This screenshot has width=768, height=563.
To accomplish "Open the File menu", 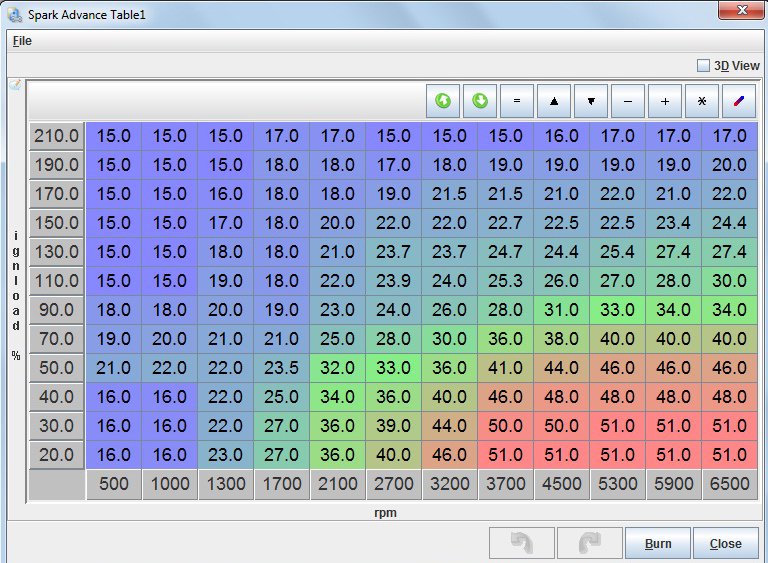I will 22,41.
